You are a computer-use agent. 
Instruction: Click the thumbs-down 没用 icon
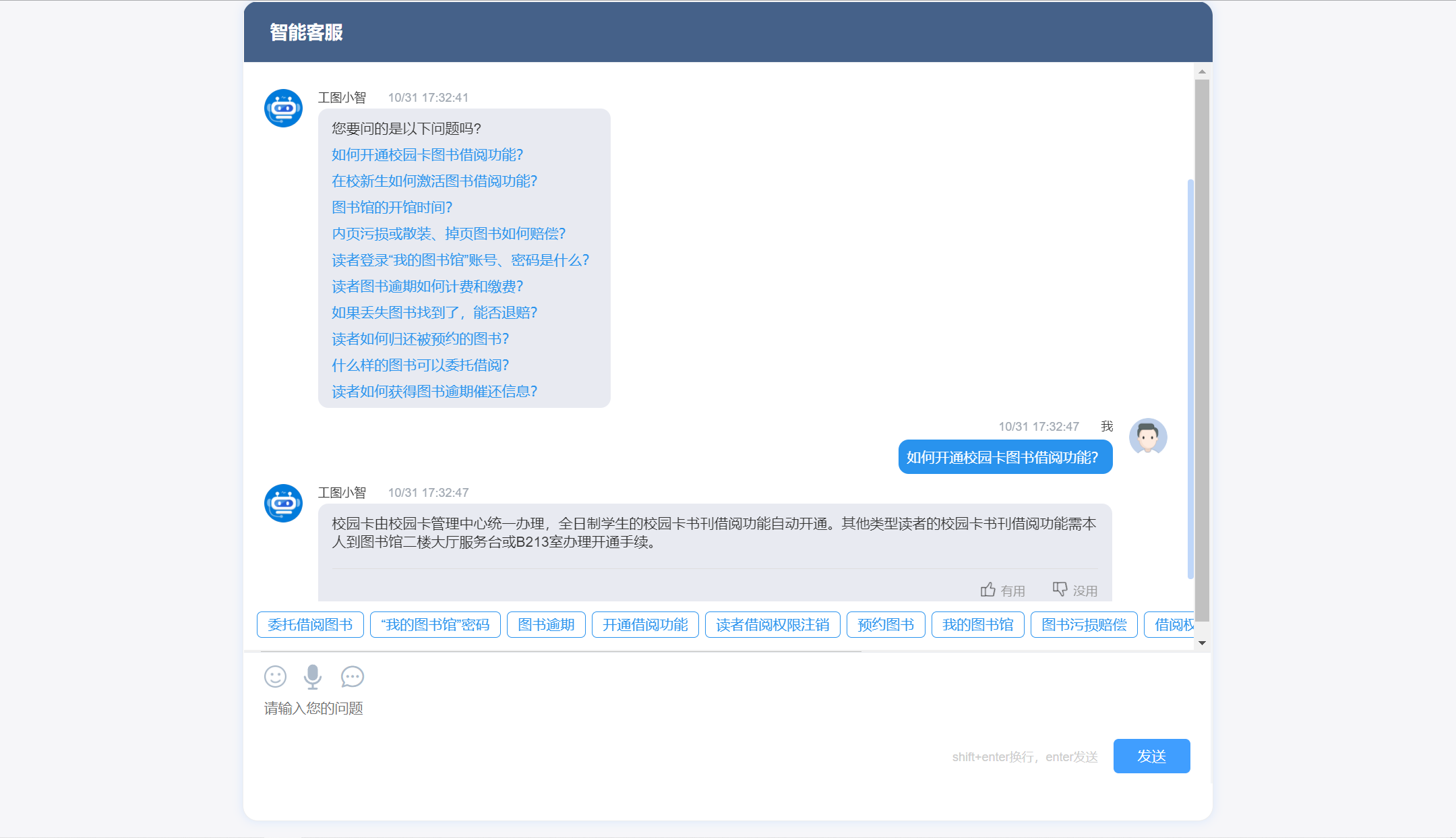[x=1060, y=590]
